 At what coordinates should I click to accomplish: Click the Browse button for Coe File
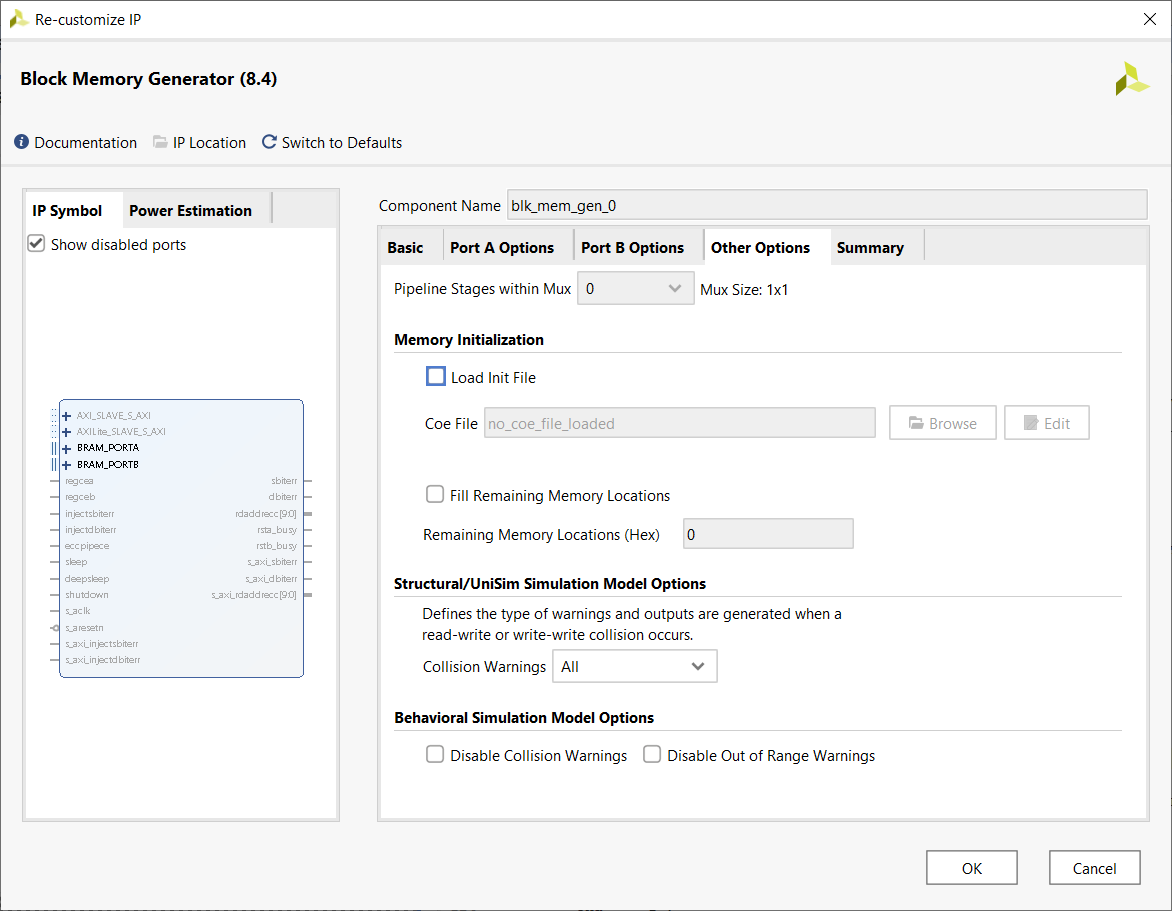coord(943,423)
